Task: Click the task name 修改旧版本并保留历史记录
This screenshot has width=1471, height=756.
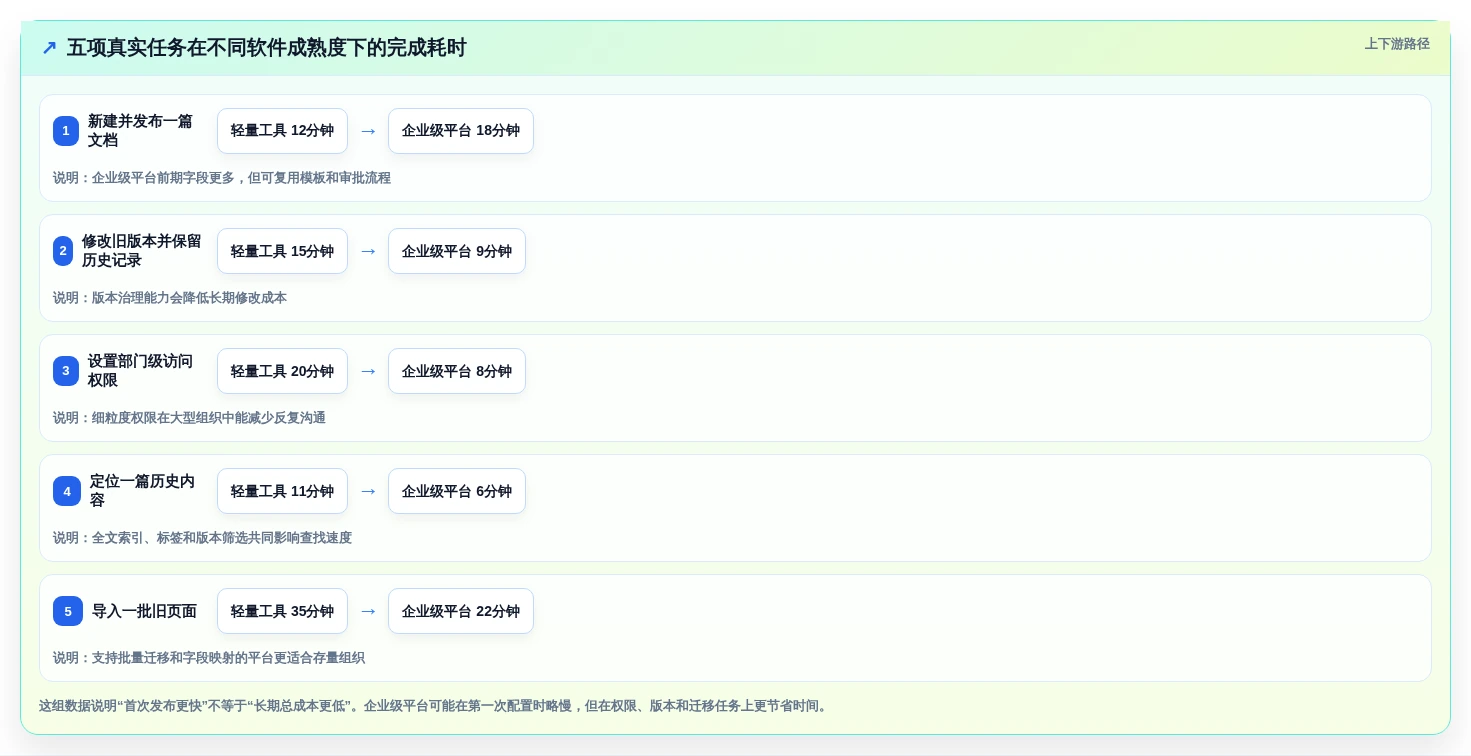Action: point(142,251)
